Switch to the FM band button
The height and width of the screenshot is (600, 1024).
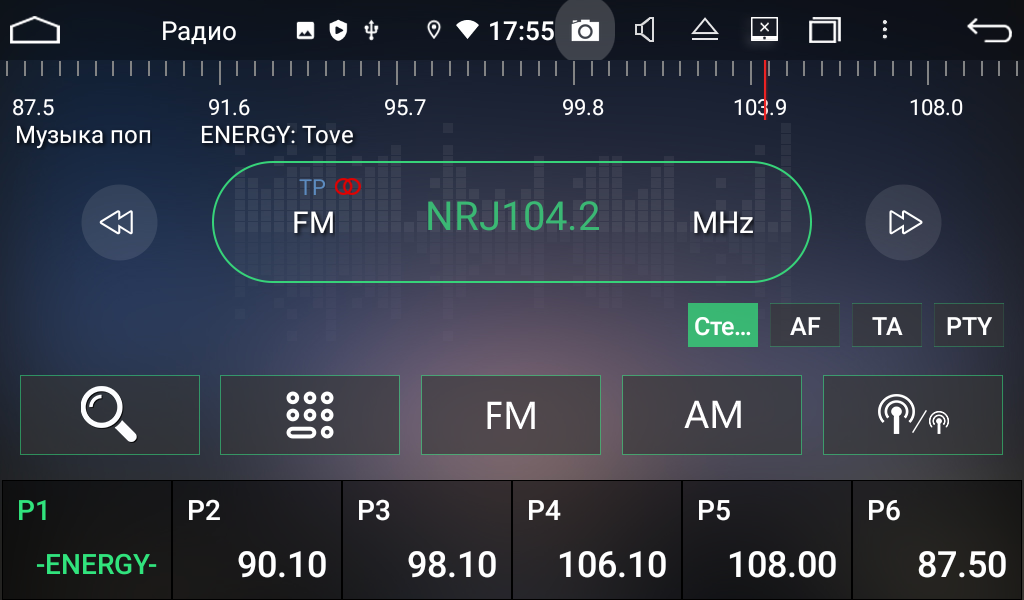(x=511, y=415)
